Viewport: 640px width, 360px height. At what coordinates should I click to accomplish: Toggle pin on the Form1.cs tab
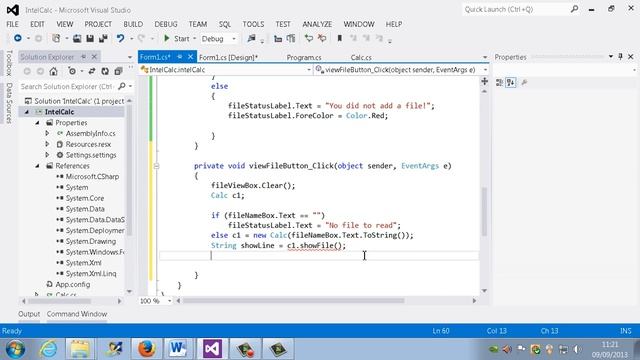[x=180, y=57]
